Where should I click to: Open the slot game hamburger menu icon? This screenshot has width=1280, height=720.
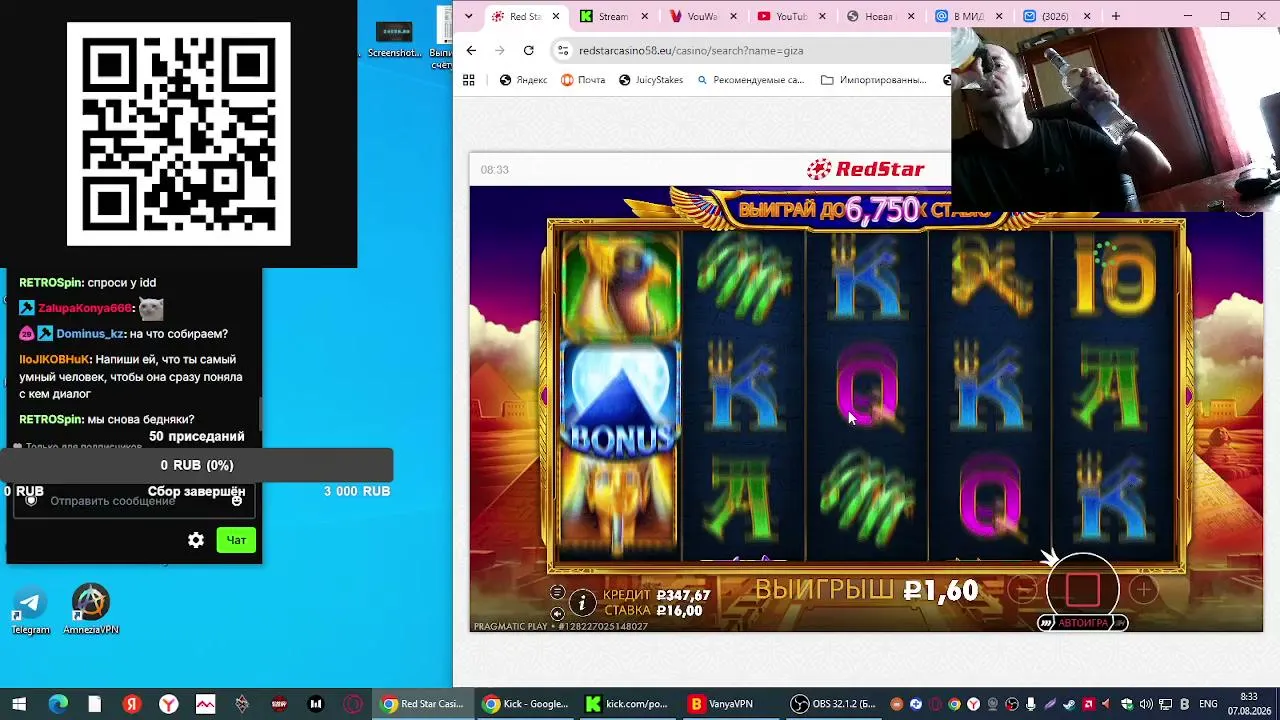point(557,592)
